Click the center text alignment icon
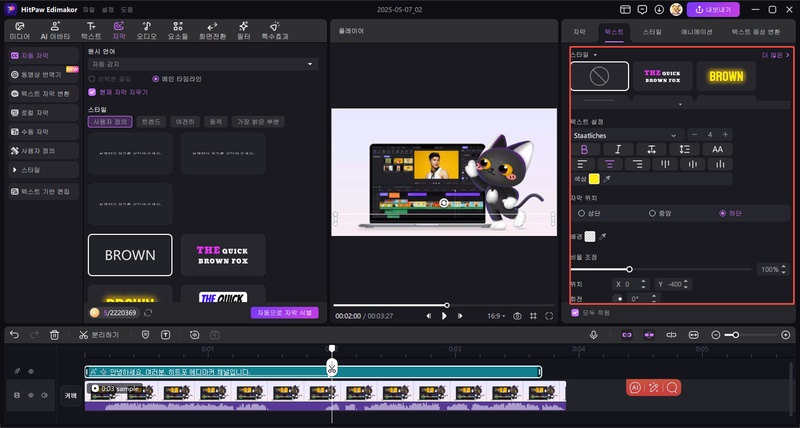This screenshot has height=428, width=800. pyautogui.click(x=609, y=164)
